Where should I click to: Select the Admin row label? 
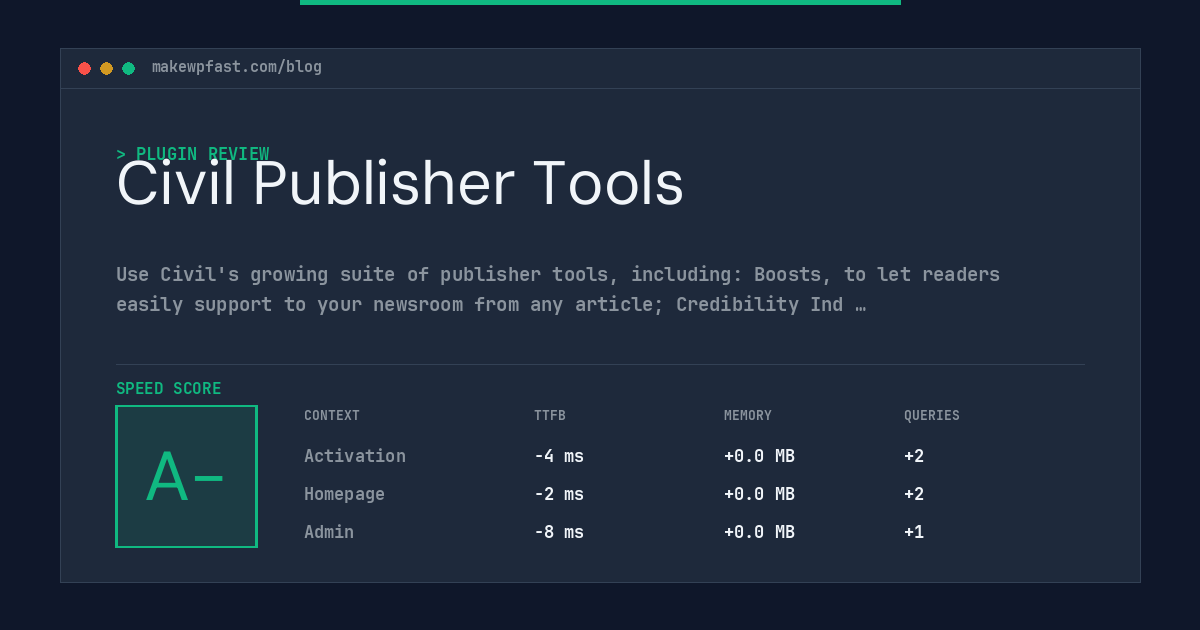point(329,532)
